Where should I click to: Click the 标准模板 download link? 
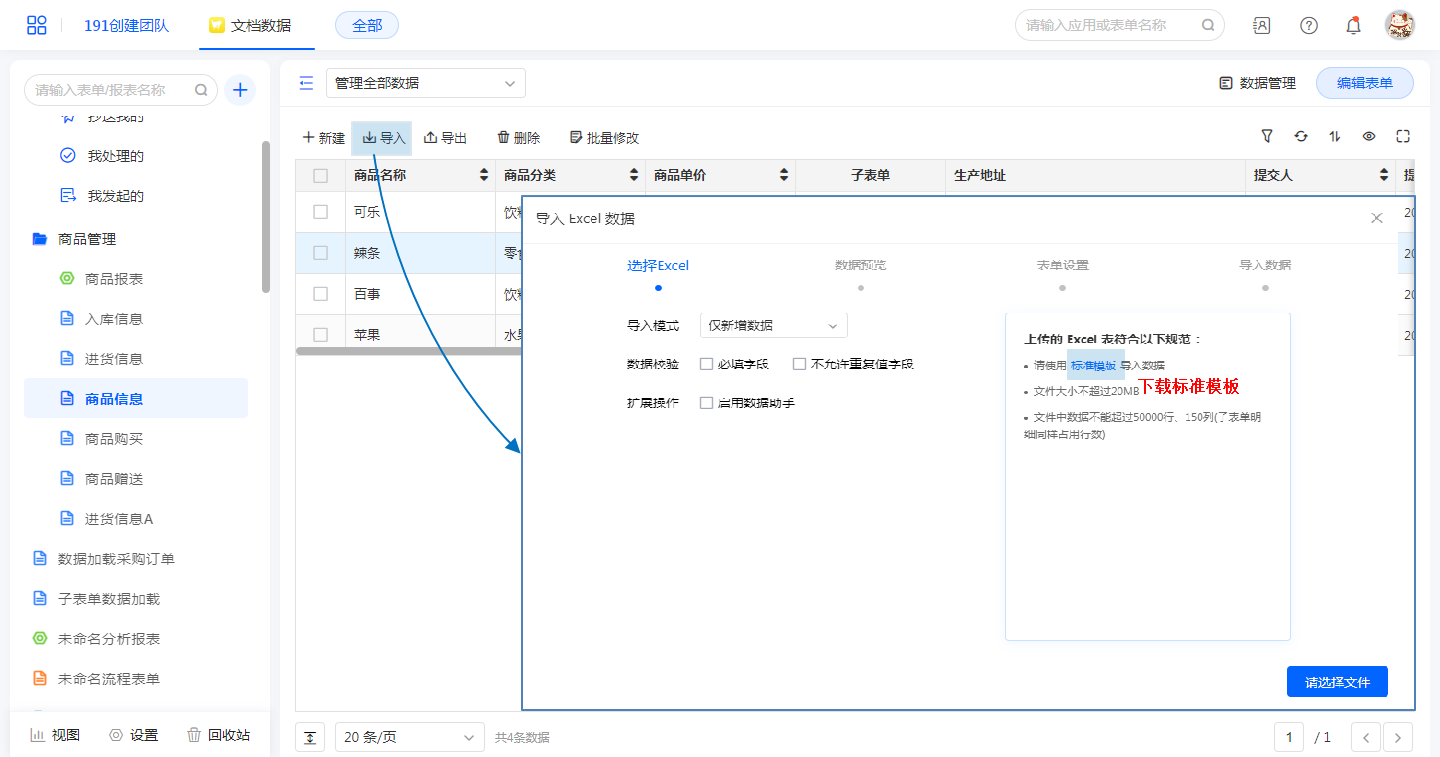click(x=1093, y=366)
